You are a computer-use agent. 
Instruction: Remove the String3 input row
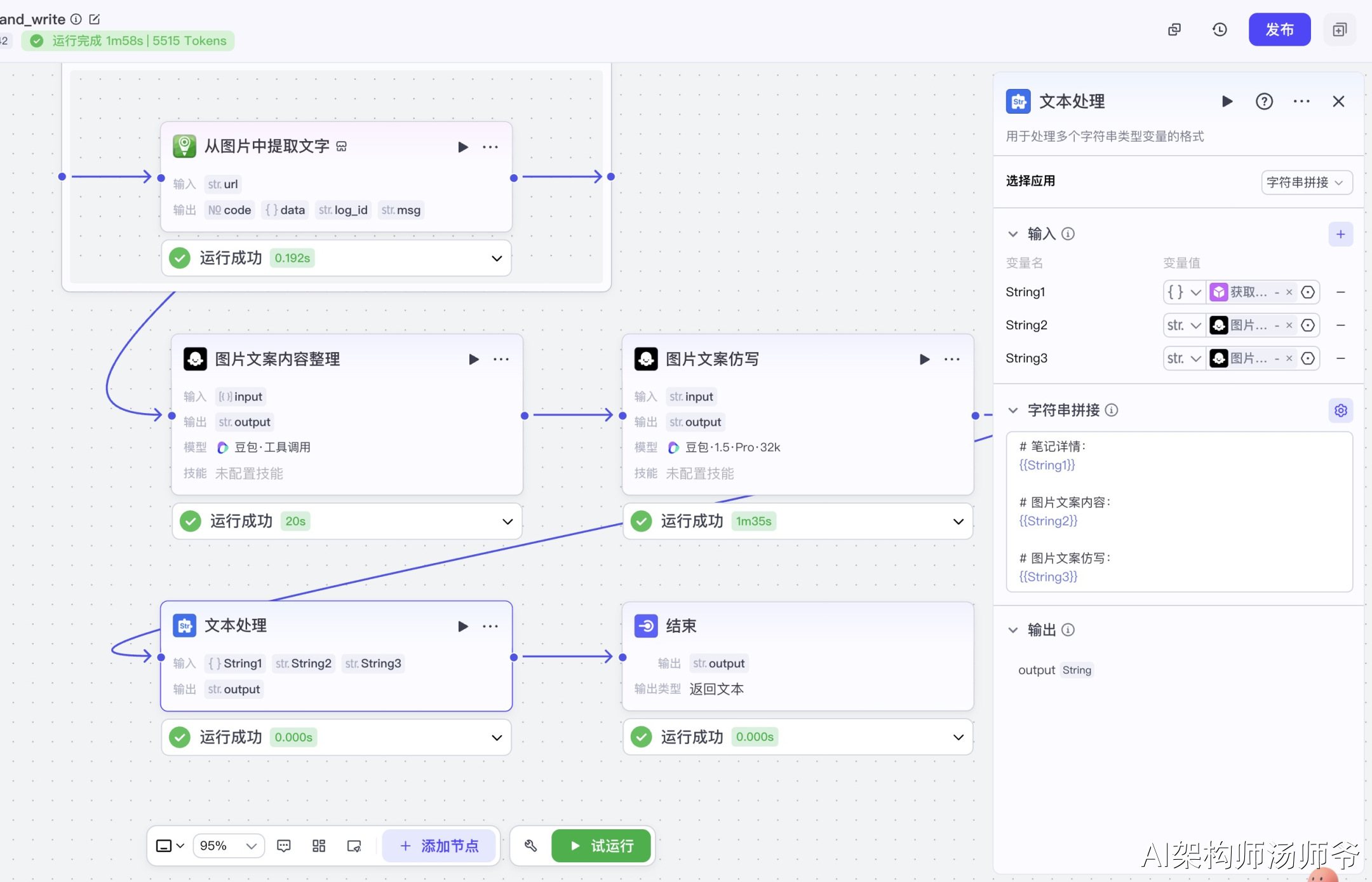click(1341, 358)
